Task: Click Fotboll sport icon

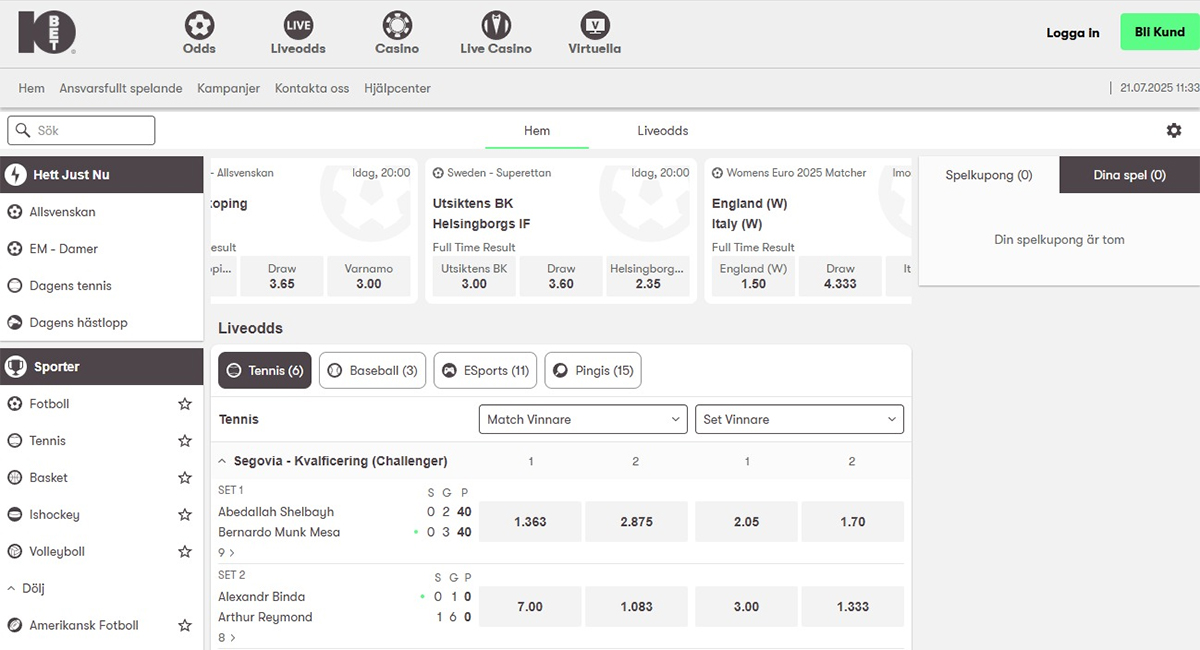Action: [15, 404]
